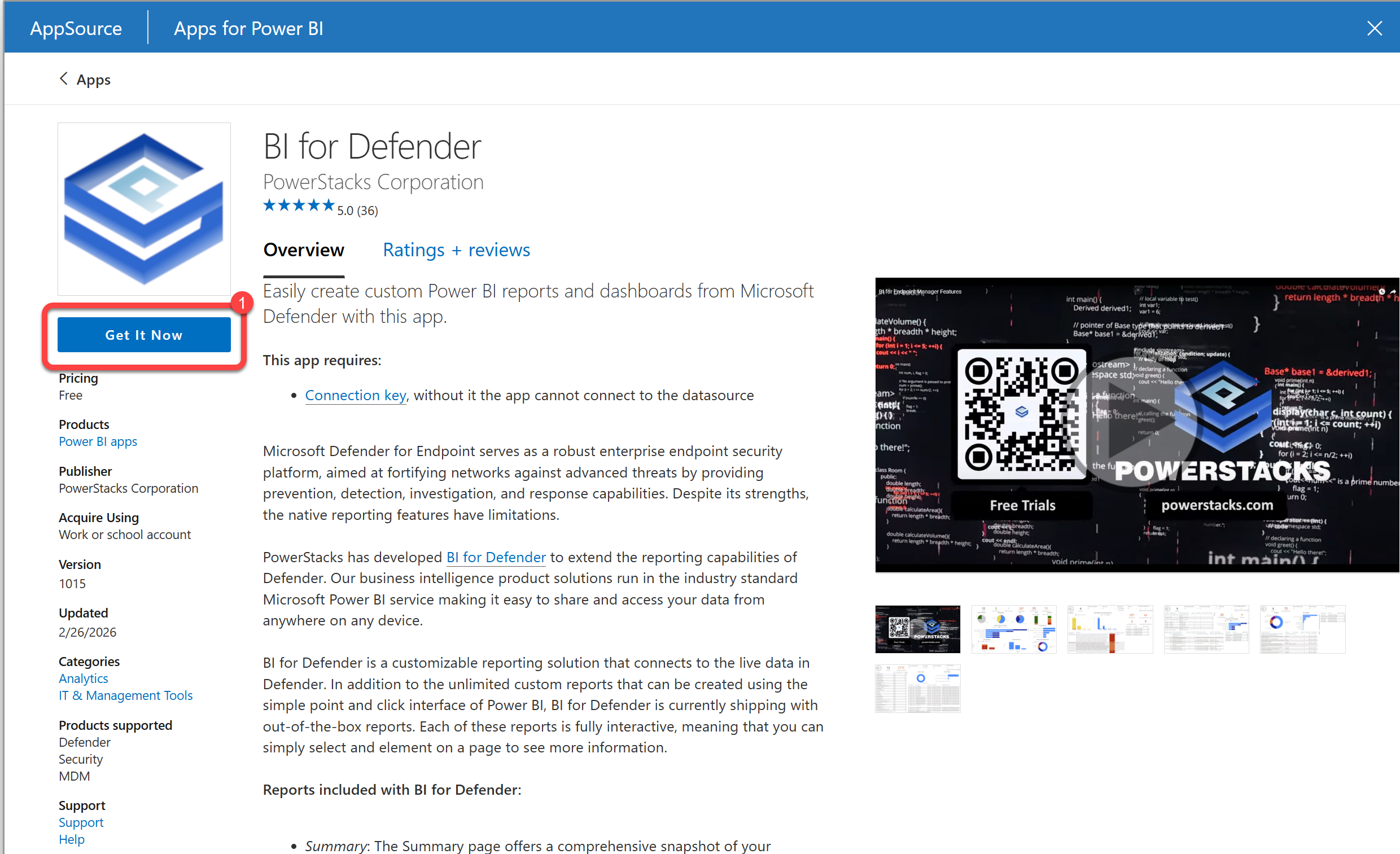Screen dimensions: 1400x854
Task: Select the fifth screenshot thumbnail with donut chart
Action: pos(1302,629)
